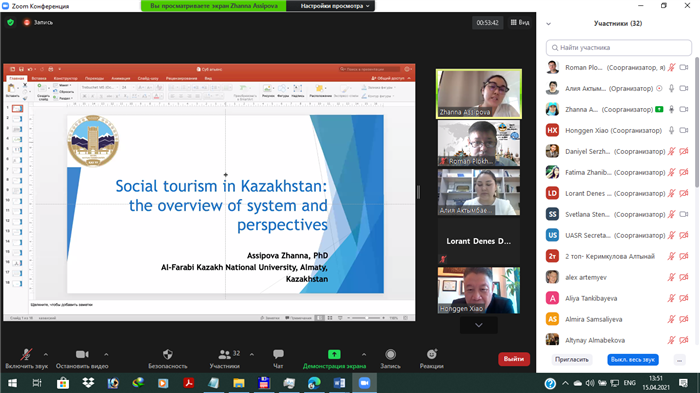Open Конструктор tab in shared PowerPoint
Image resolution: width=700 pixels, height=393 pixels.
tap(66, 78)
